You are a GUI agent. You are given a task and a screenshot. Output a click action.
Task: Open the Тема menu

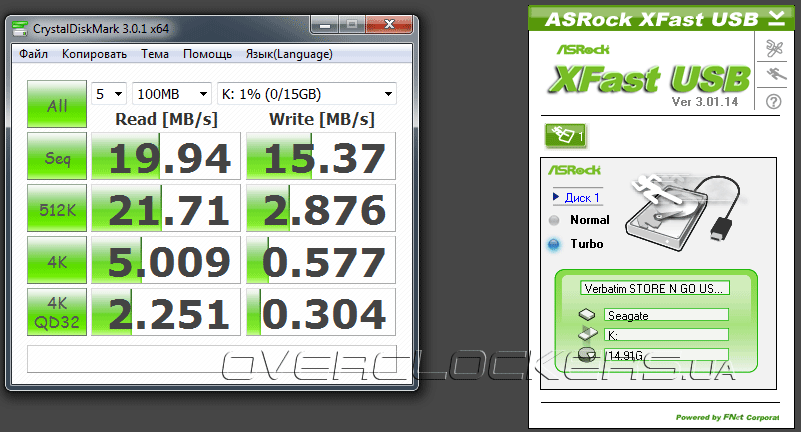click(155, 54)
